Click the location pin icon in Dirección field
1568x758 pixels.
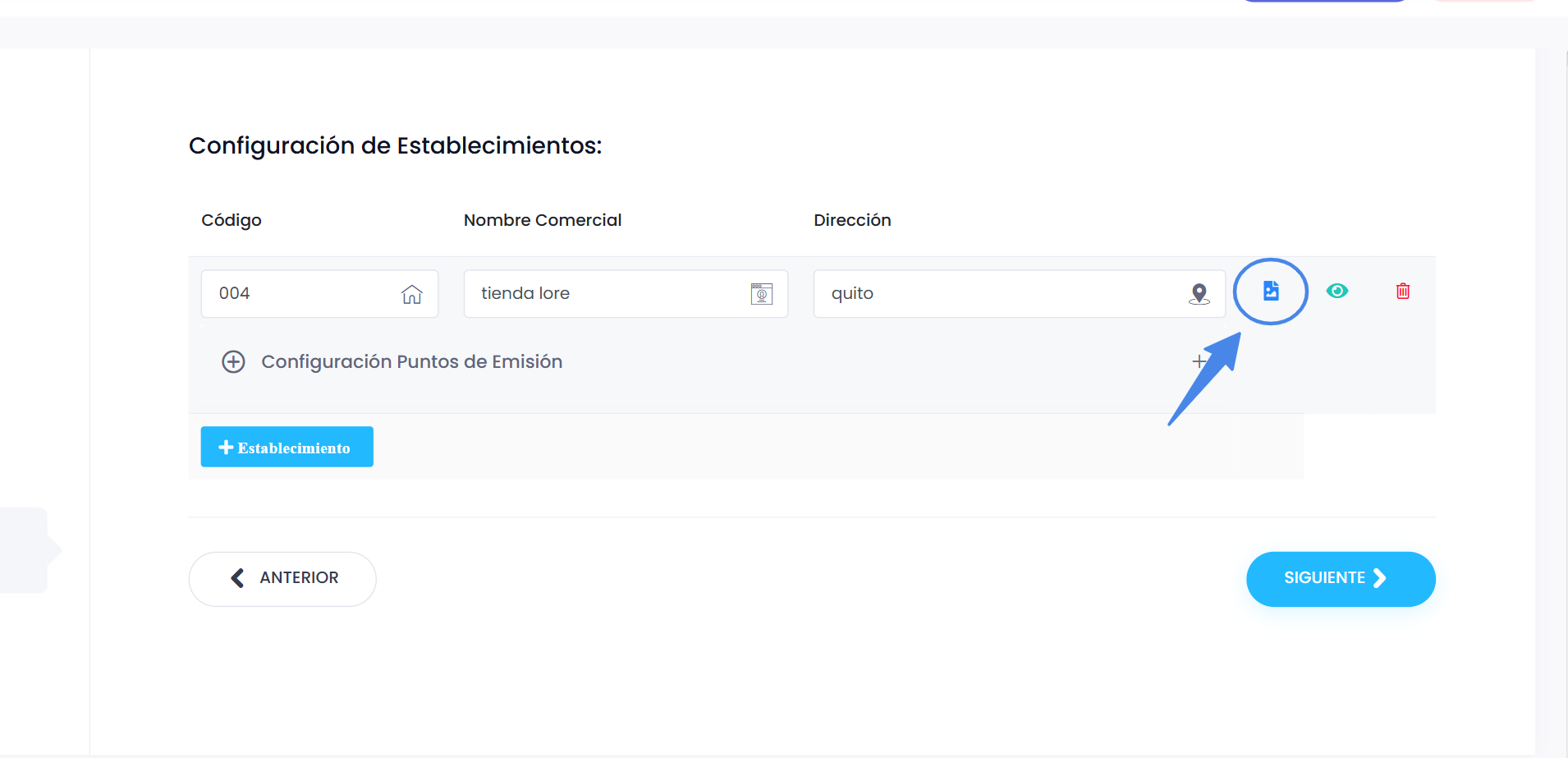tap(1199, 294)
